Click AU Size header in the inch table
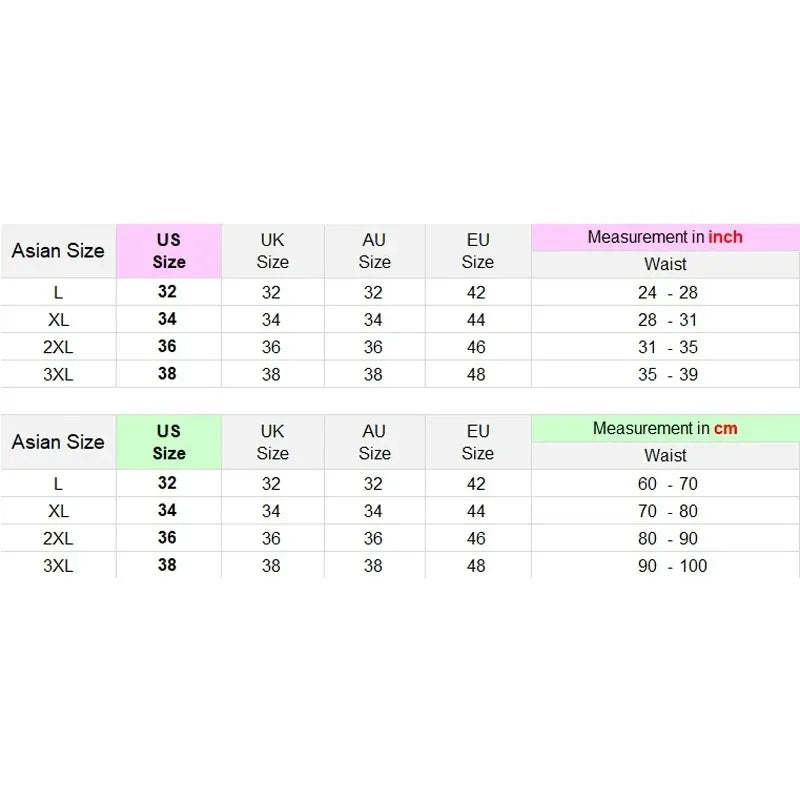Viewport: 800px width, 800px height. [374, 251]
